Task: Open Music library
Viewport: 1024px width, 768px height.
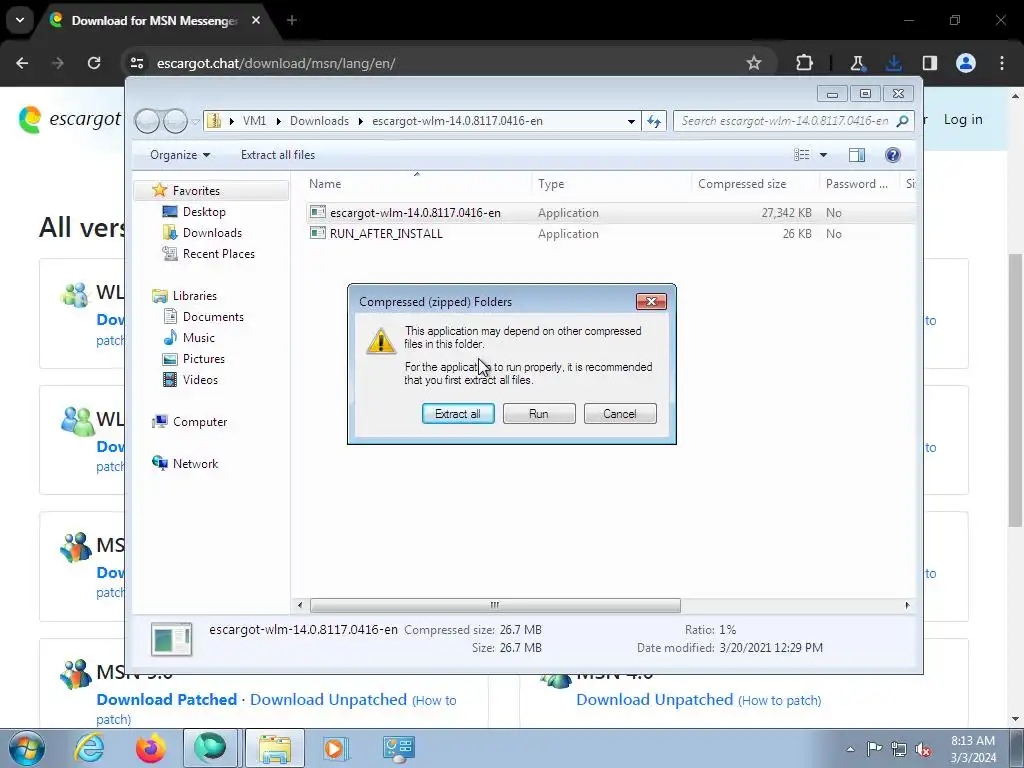Action: tap(199, 338)
